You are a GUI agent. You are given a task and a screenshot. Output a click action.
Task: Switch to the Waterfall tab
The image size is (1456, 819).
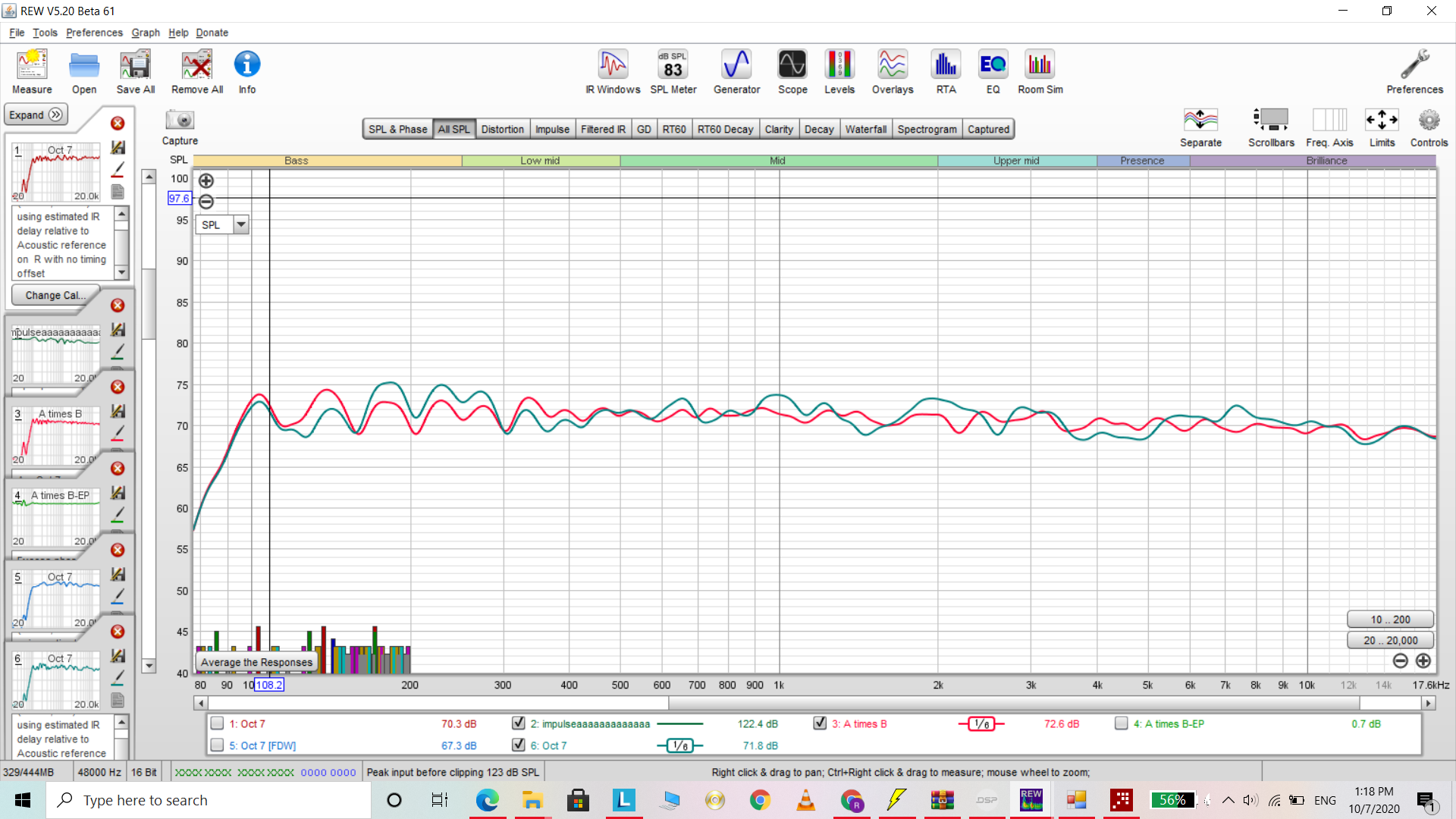tap(866, 129)
